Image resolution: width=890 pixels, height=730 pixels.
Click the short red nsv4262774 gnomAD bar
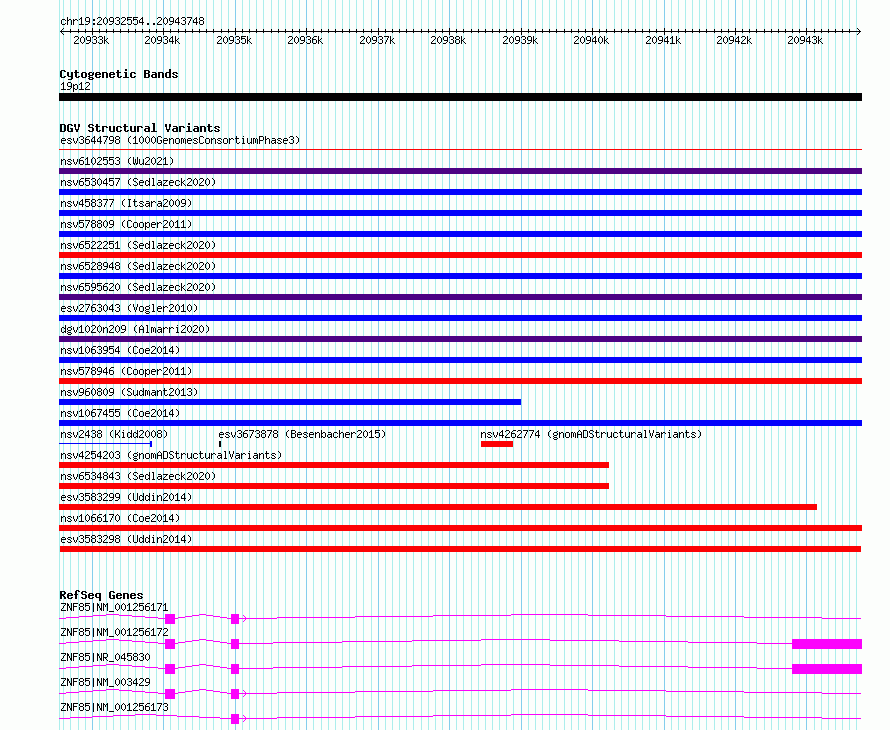497,444
